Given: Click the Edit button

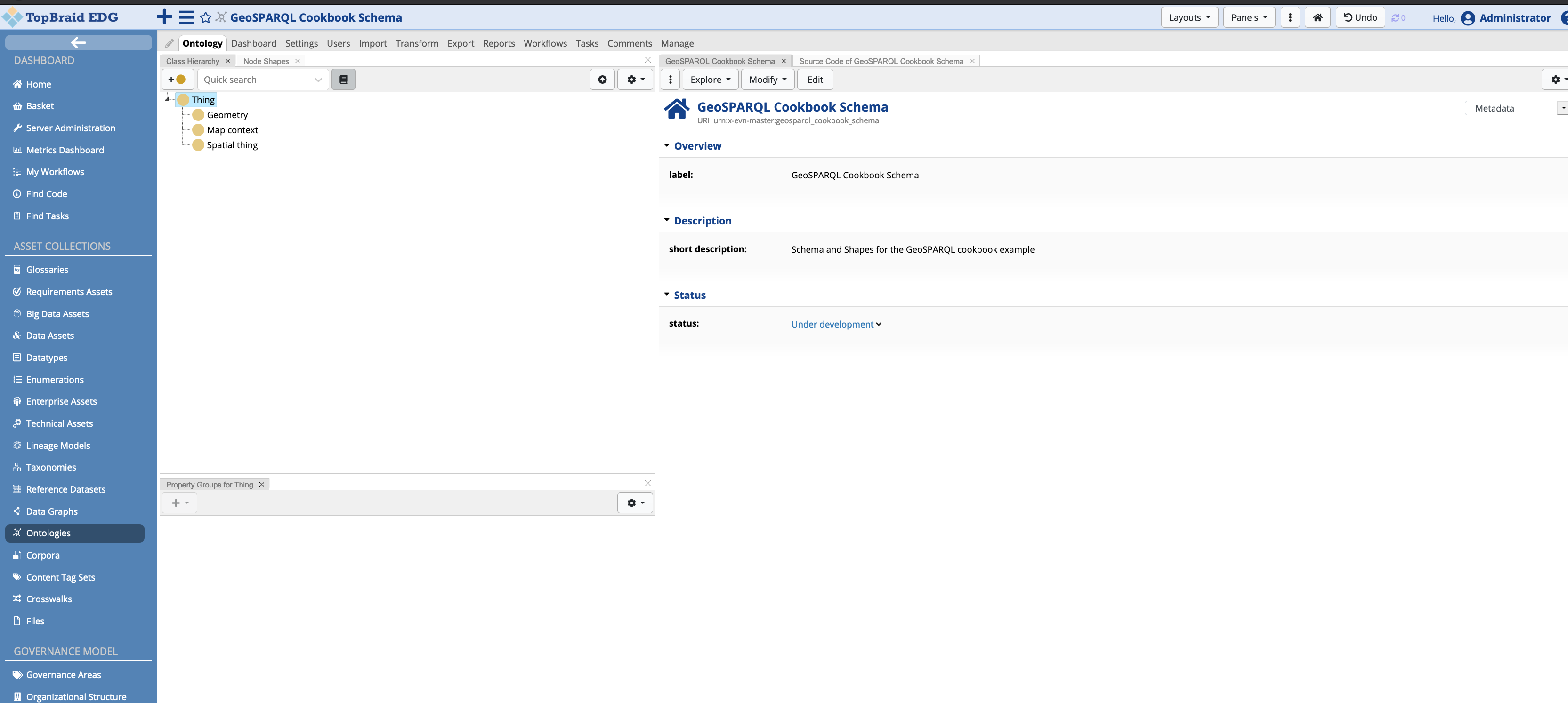Looking at the screenshot, I should 815,79.
